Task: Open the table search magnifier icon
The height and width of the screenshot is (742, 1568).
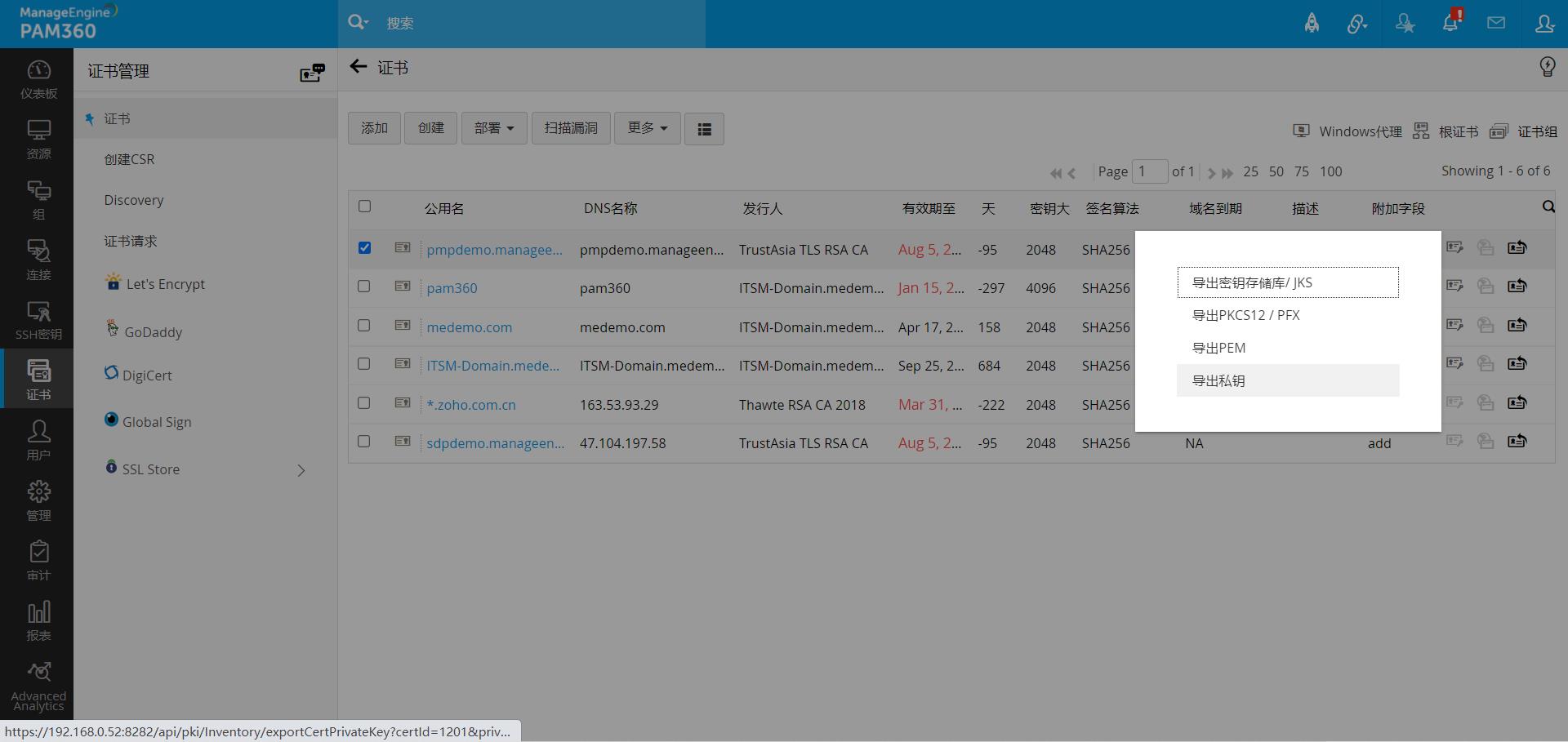Action: click(x=1548, y=207)
